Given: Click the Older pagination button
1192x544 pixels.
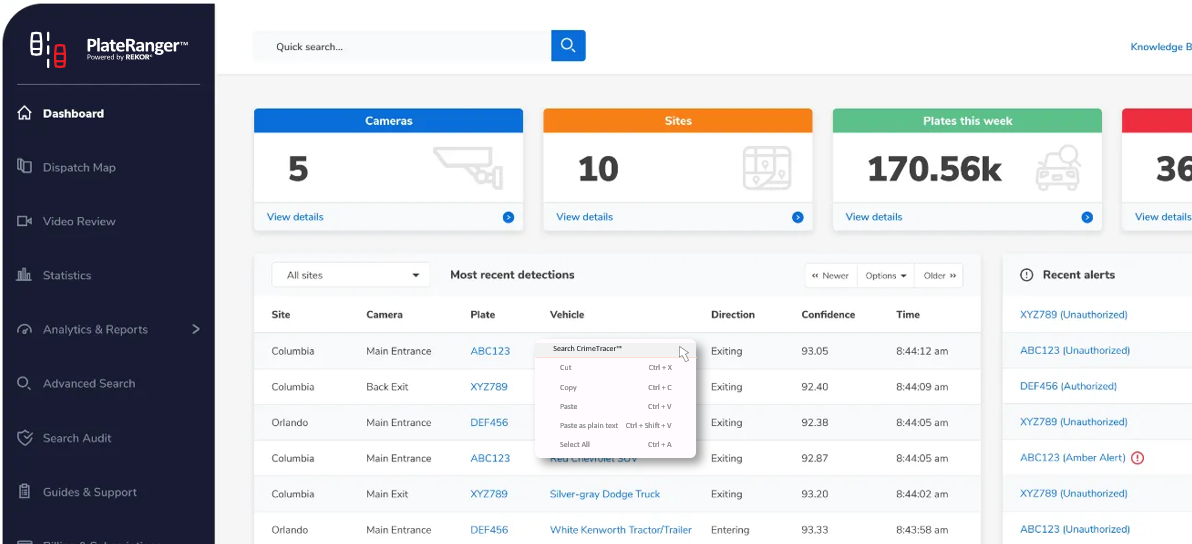Looking at the screenshot, I should [939, 276].
